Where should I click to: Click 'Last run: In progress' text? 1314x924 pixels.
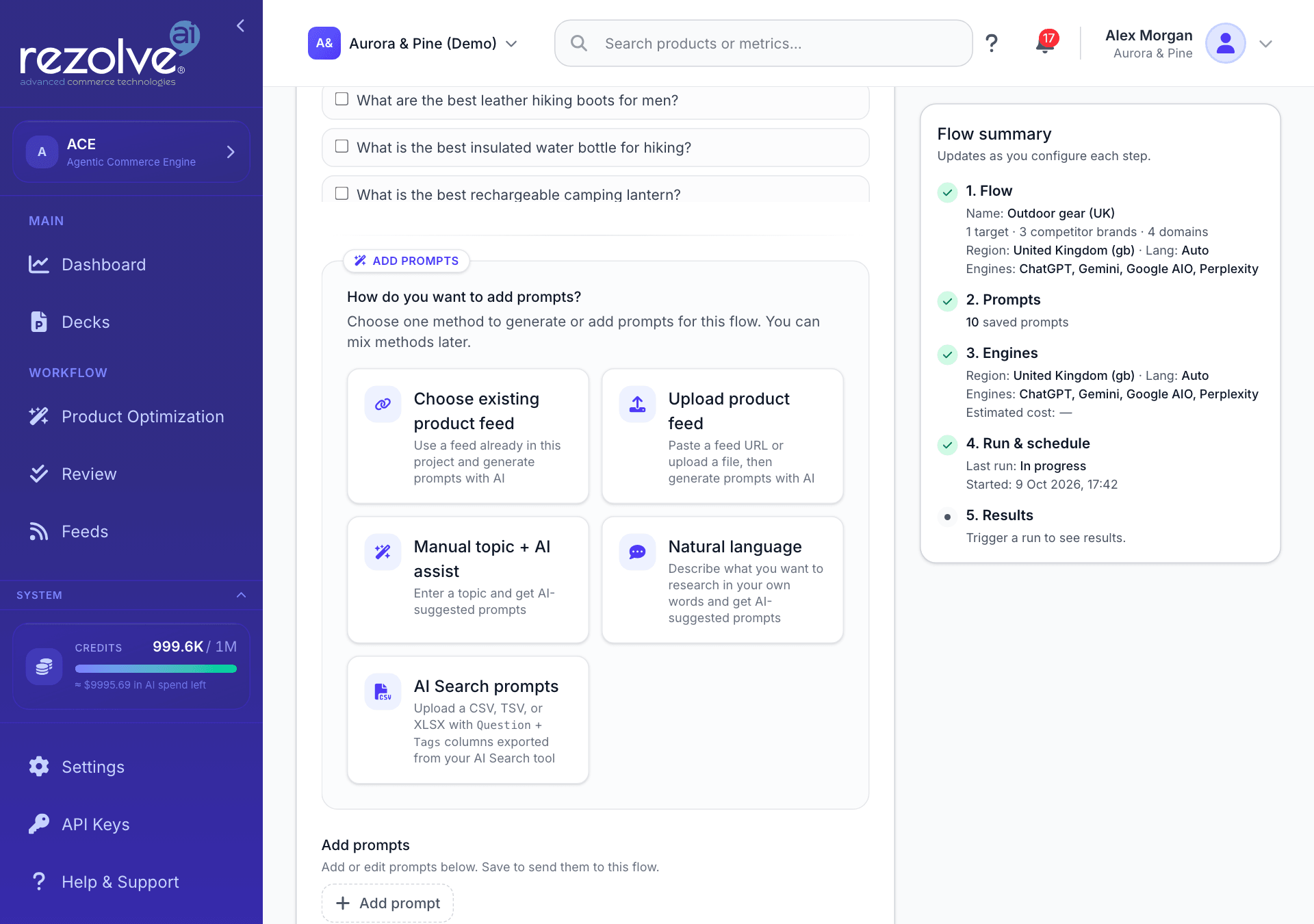click(x=1026, y=466)
